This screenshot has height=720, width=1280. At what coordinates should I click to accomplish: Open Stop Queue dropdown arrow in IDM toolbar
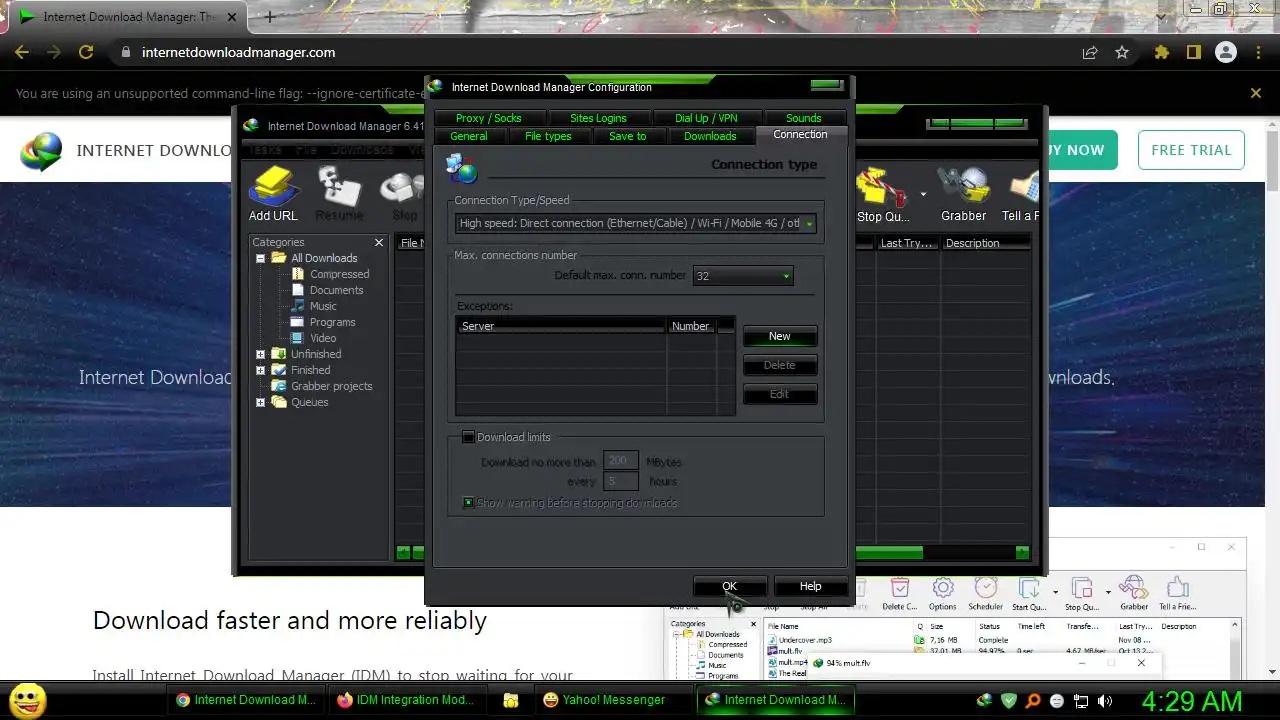click(x=923, y=194)
